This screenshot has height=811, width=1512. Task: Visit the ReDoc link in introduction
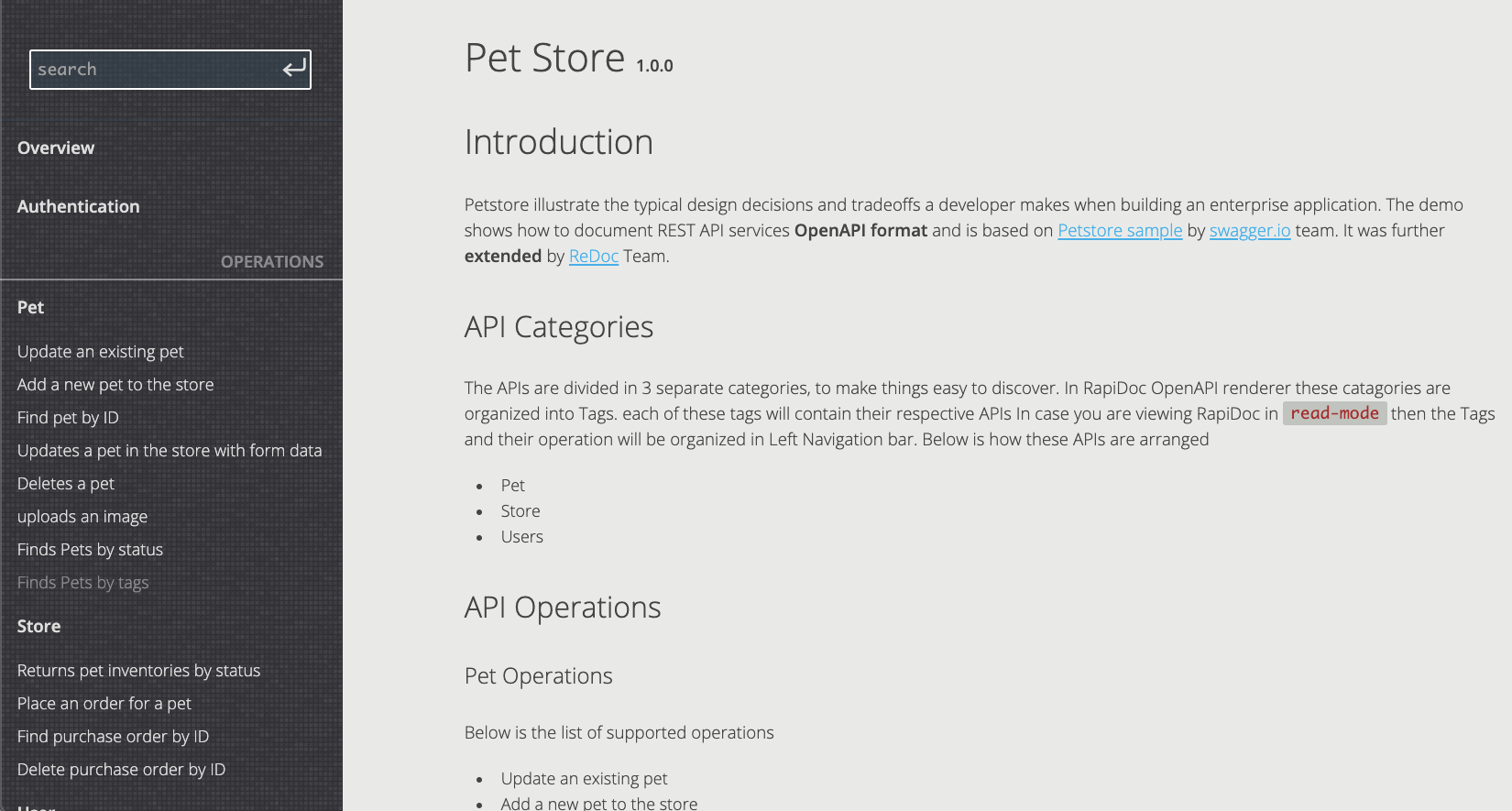594,257
